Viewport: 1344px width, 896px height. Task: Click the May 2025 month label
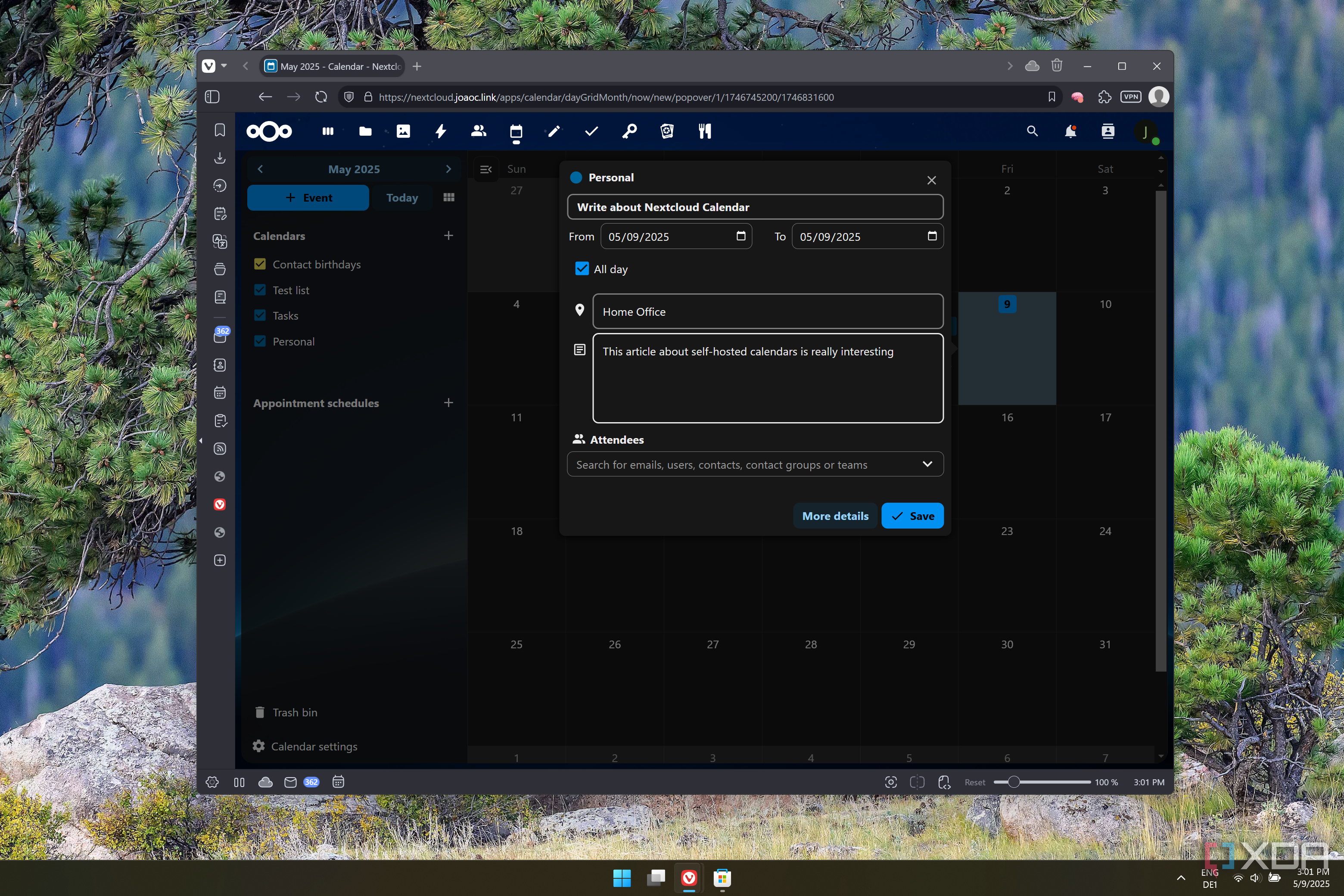pos(354,169)
